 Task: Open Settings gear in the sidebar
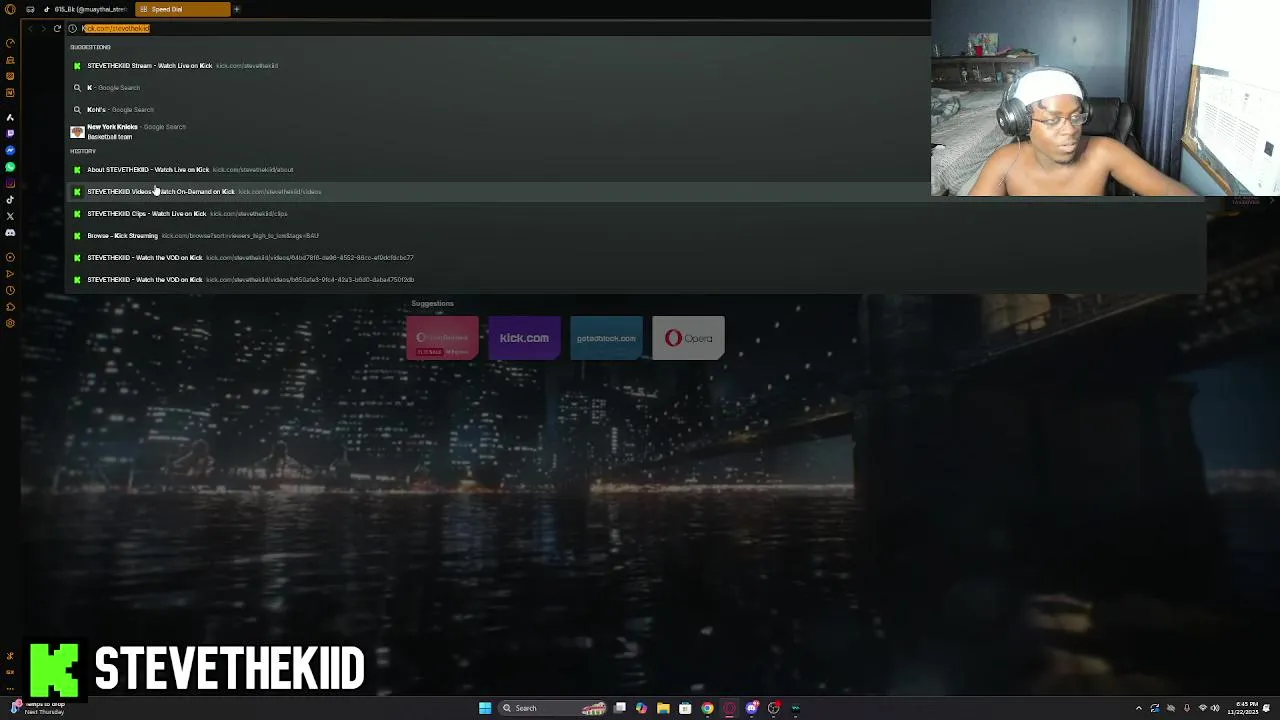pyautogui.click(x=10, y=323)
